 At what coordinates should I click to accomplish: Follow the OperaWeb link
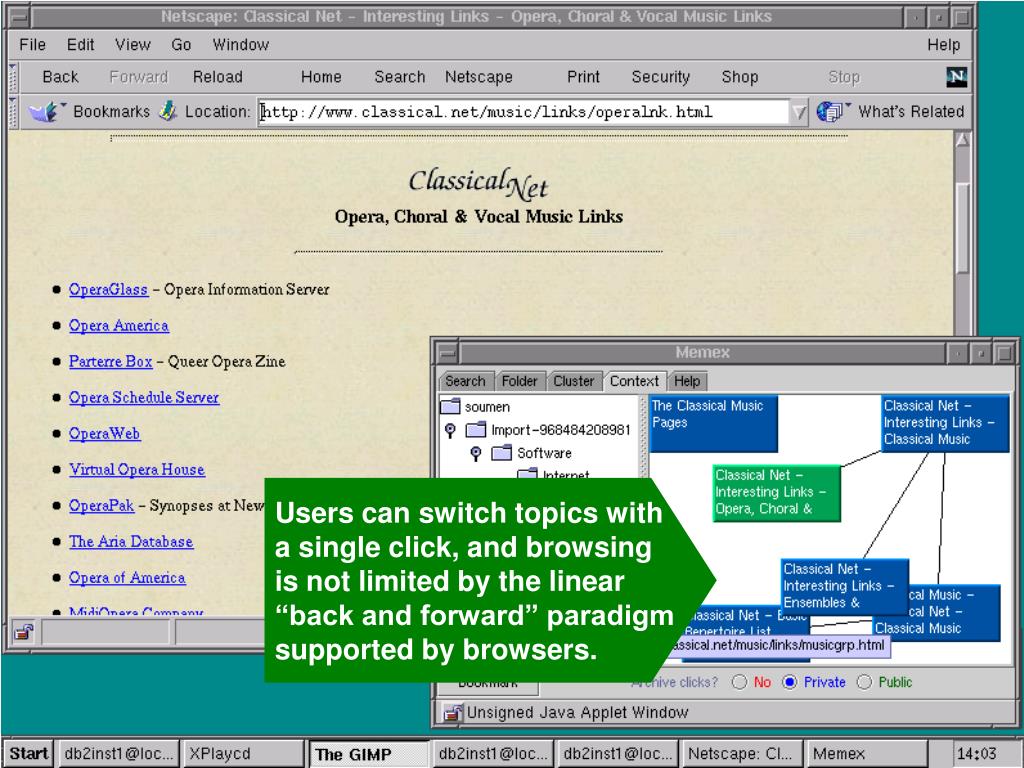pos(104,434)
